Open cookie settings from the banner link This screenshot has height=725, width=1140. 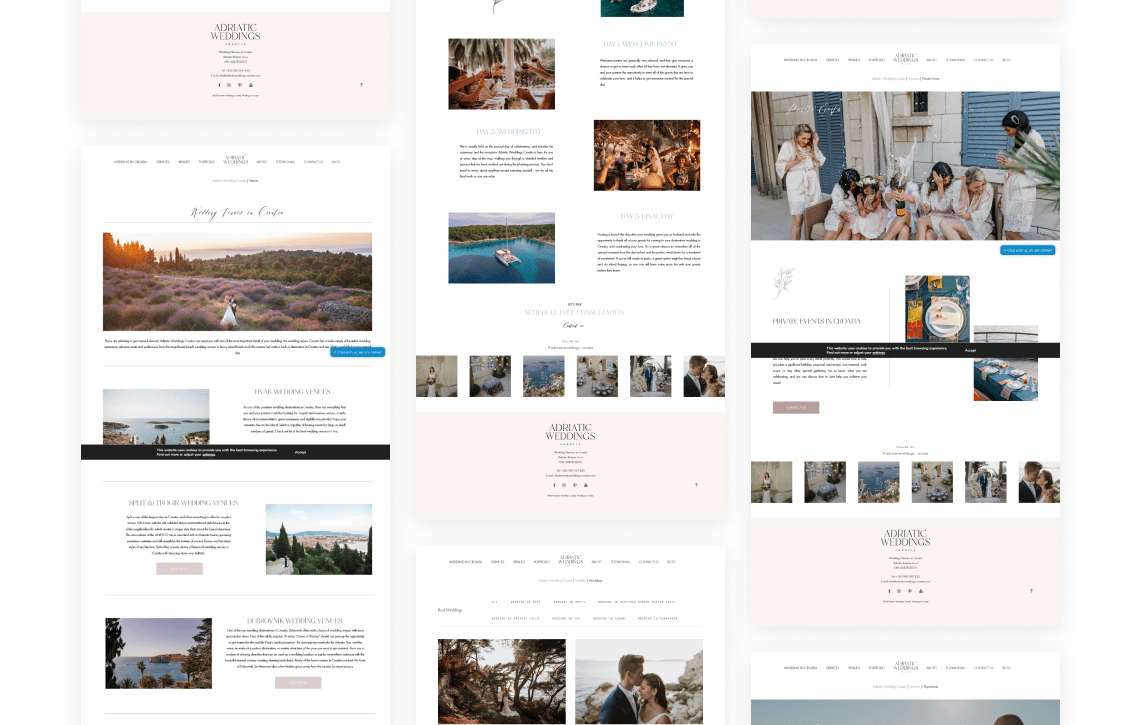[208, 453]
